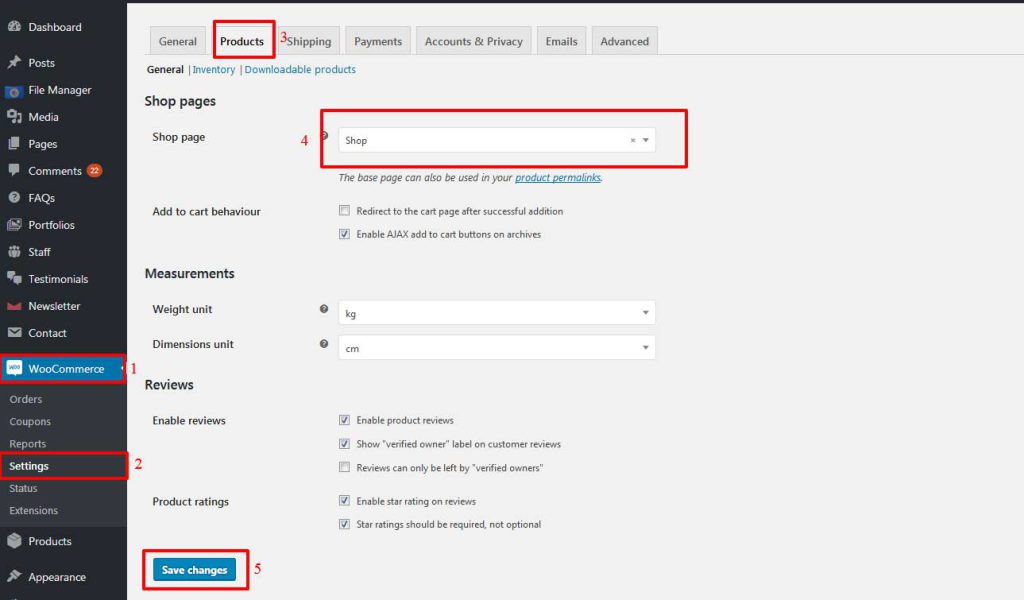This screenshot has height=600, width=1024.
Task: Switch to the Payments settings tab
Action: (378, 41)
